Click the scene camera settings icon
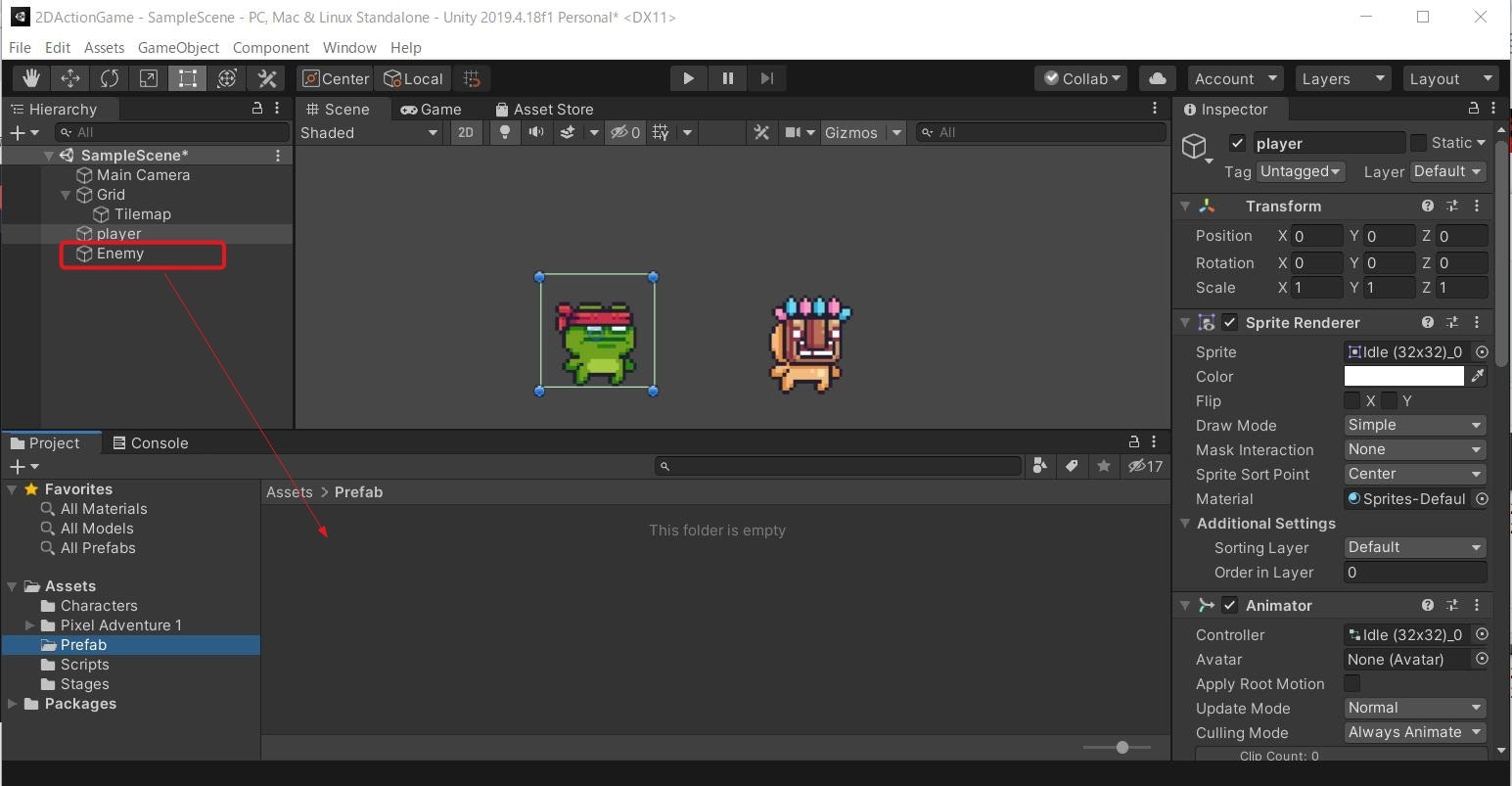 794,132
